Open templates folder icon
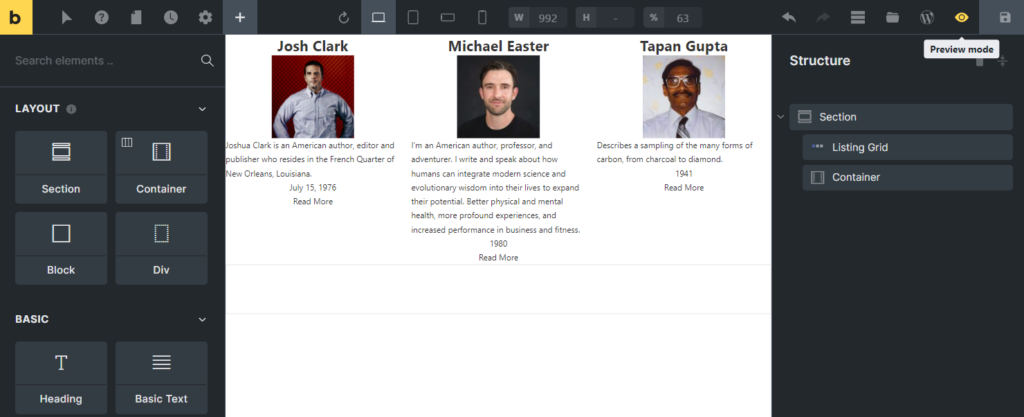Image resolution: width=1024 pixels, height=417 pixels. 892,18
